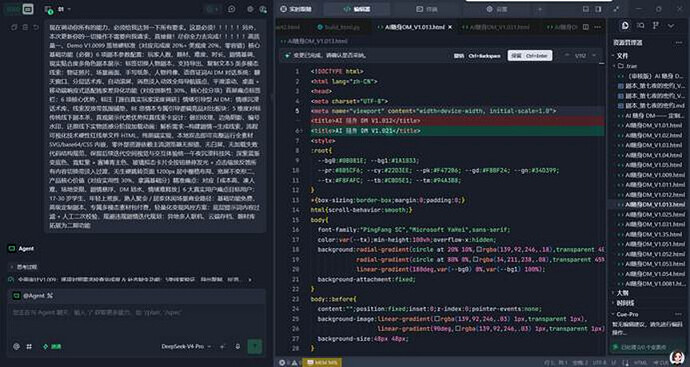Switch to the 编辑器 editor tab

tap(356, 9)
